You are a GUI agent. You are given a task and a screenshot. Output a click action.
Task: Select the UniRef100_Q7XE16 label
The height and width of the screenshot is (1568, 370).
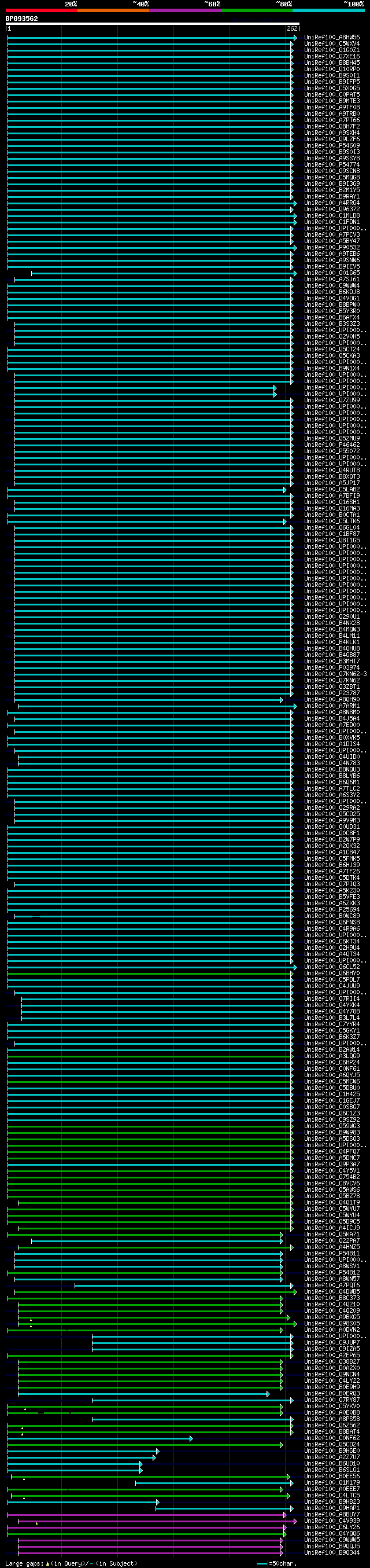tap(332, 57)
